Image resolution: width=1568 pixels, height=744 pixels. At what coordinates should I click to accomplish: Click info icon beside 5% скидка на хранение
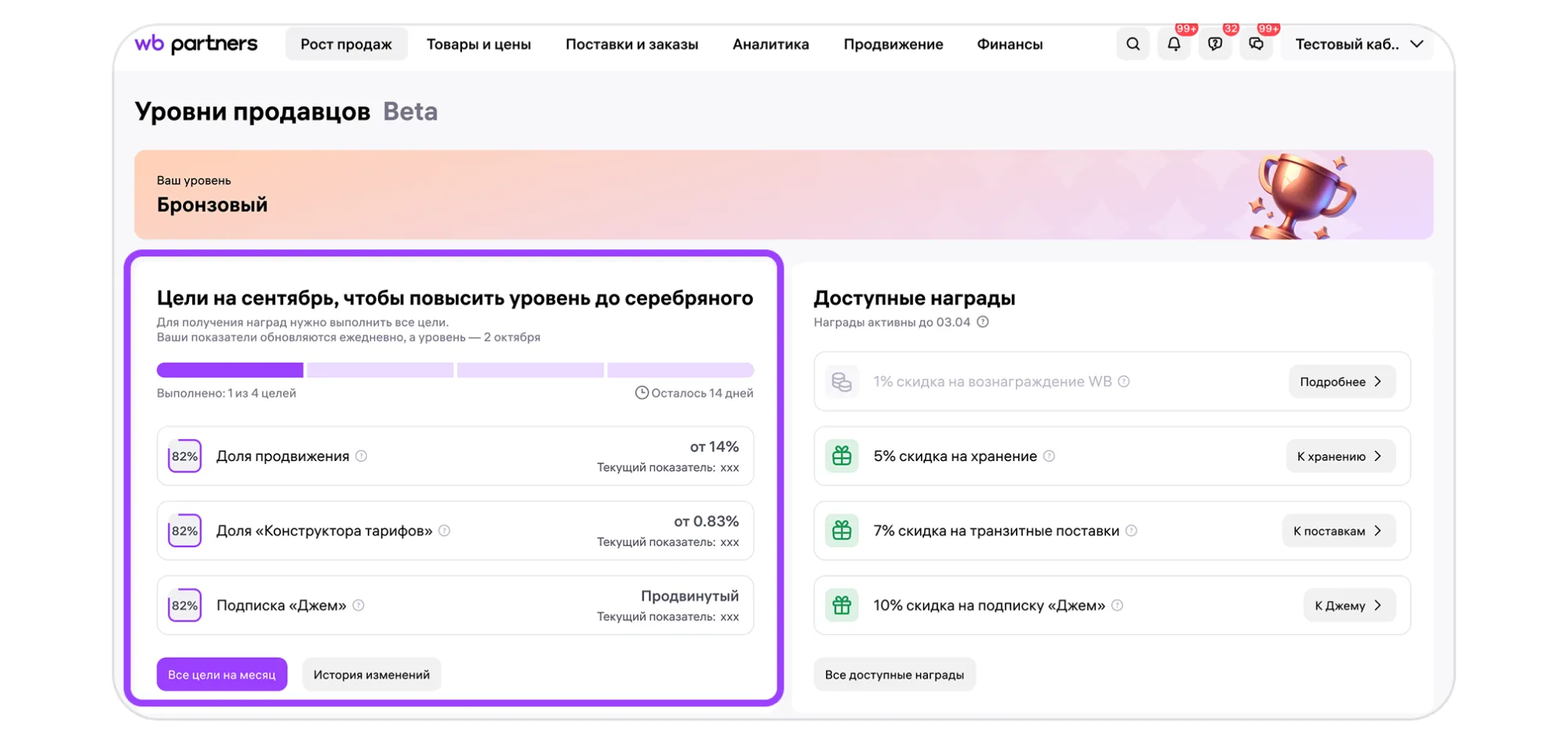tap(1049, 456)
